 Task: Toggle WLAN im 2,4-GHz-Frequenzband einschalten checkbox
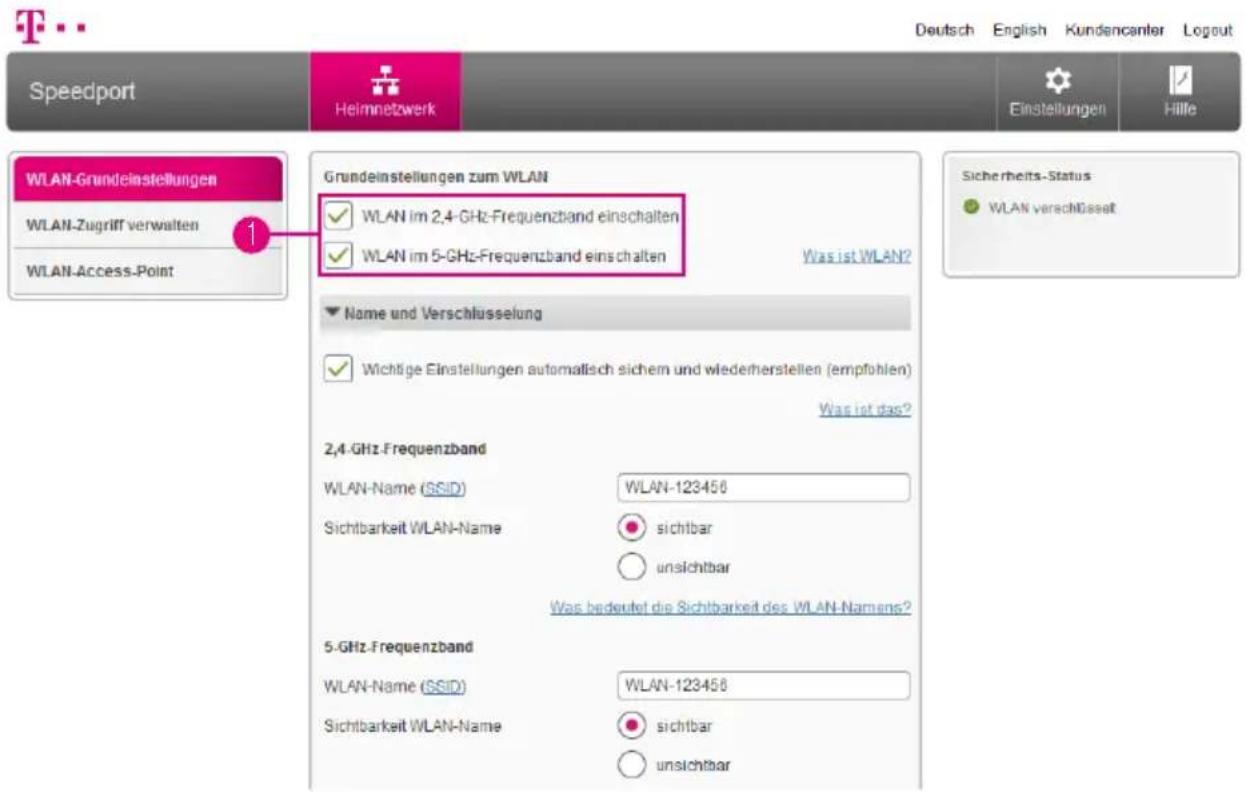point(340,217)
